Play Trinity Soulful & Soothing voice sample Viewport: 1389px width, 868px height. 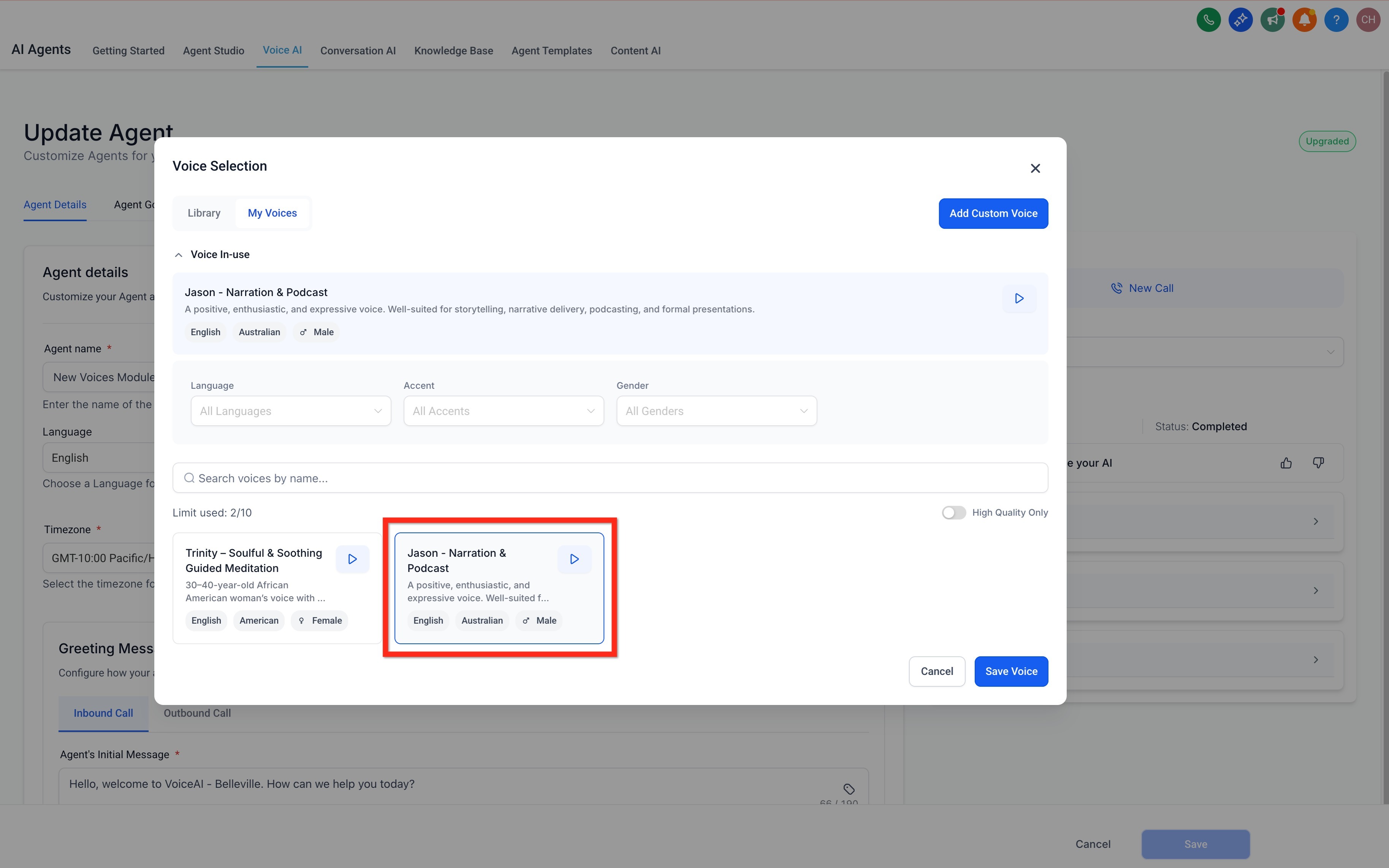pos(352,559)
